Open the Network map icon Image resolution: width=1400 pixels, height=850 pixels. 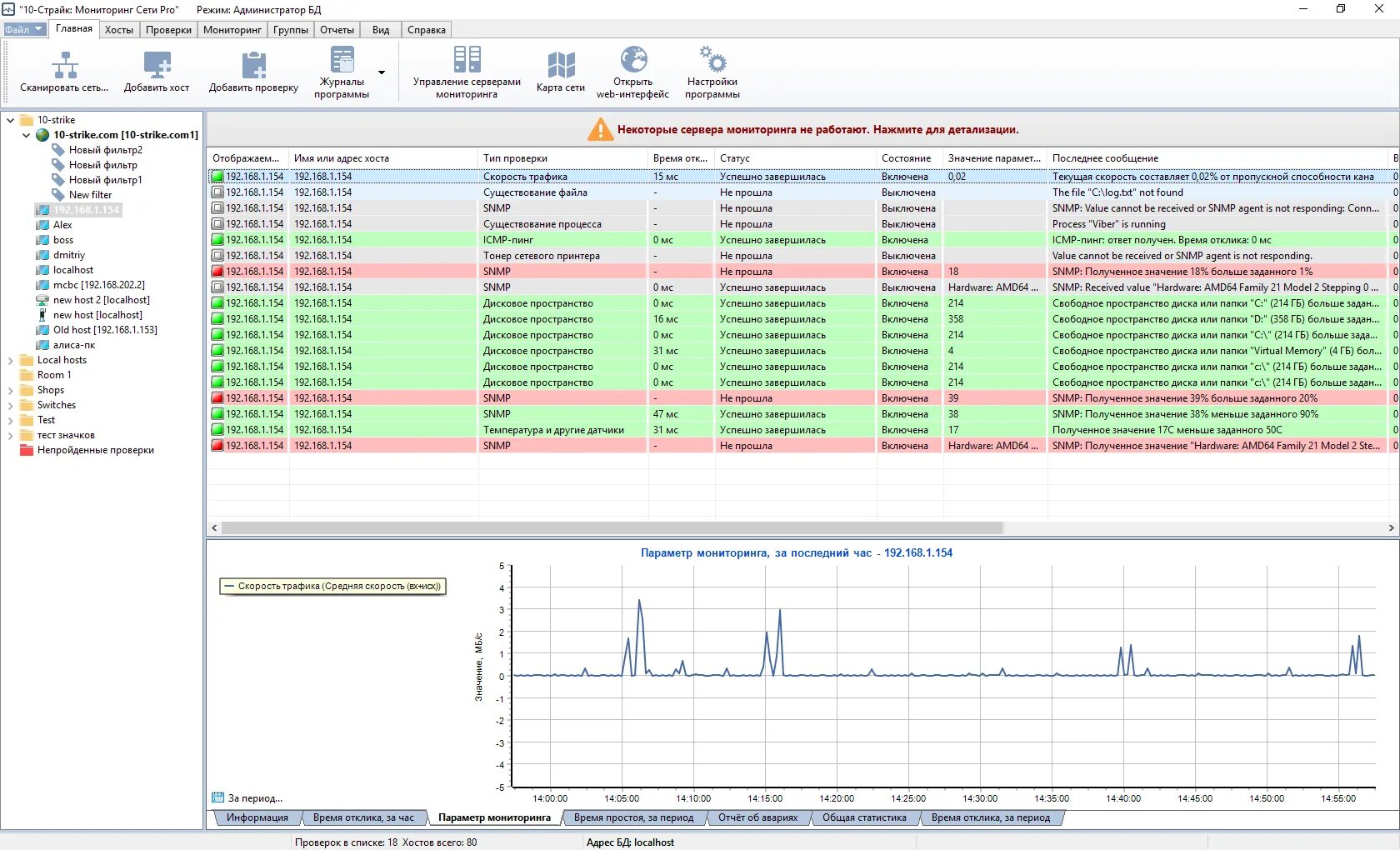click(561, 64)
